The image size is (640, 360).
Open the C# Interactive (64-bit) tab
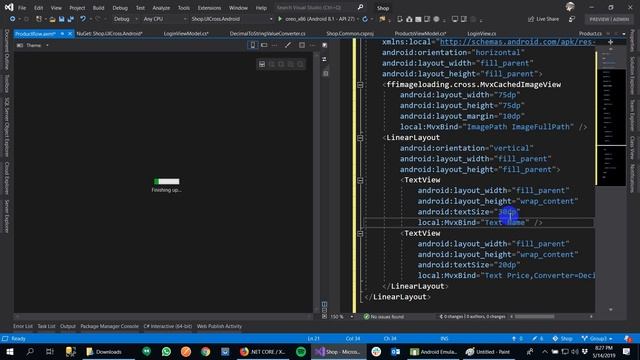168,326
